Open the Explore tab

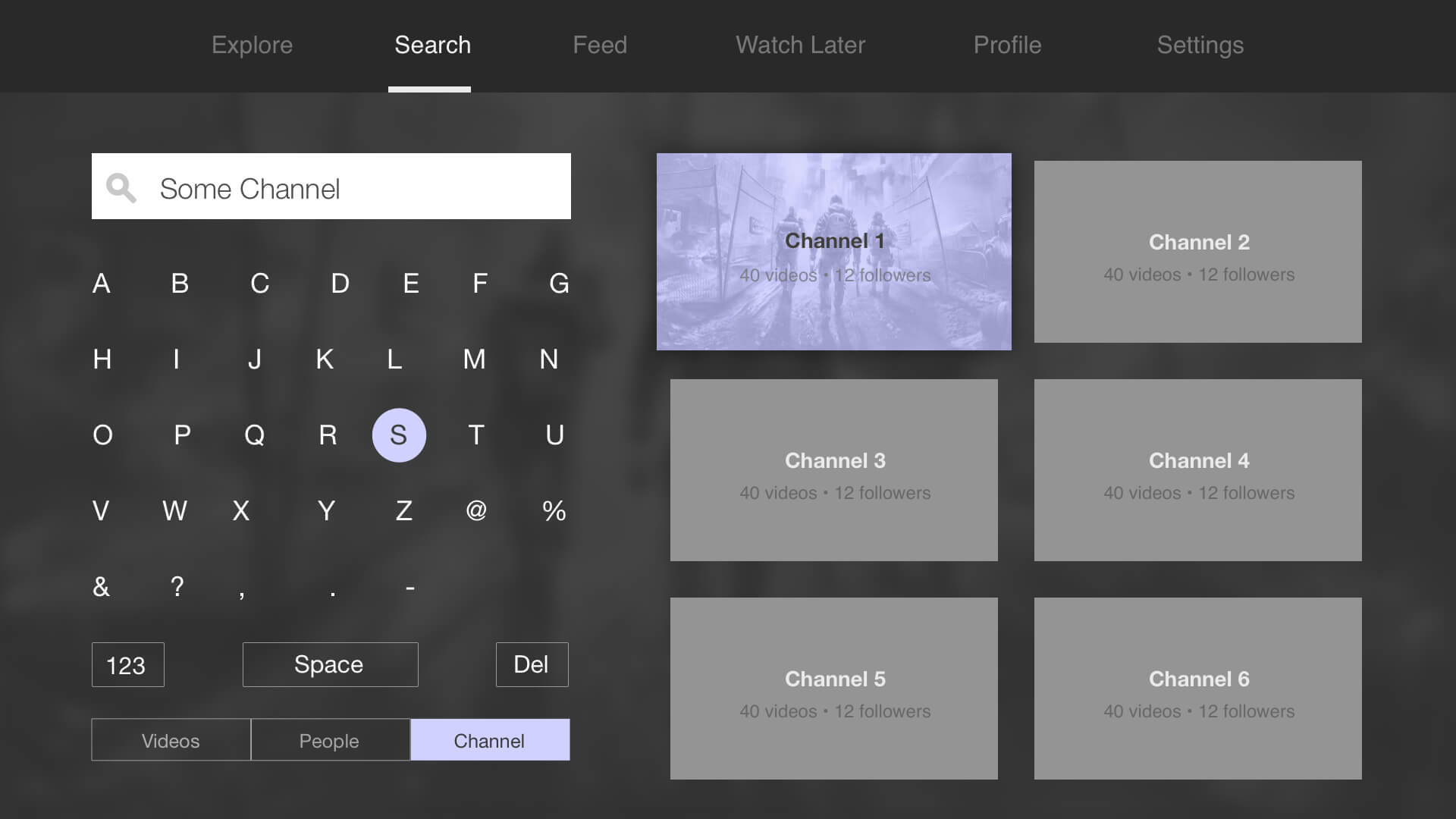coord(252,45)
